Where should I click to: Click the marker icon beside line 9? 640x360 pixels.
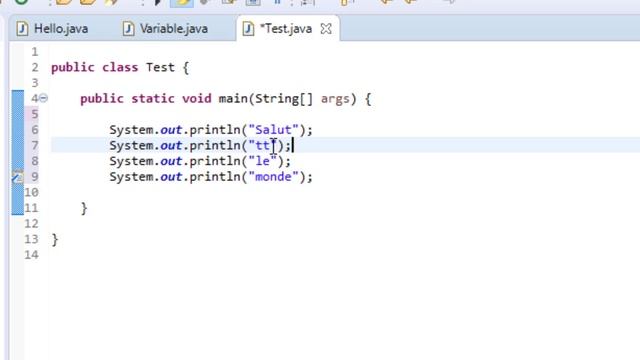coord(17,177)
